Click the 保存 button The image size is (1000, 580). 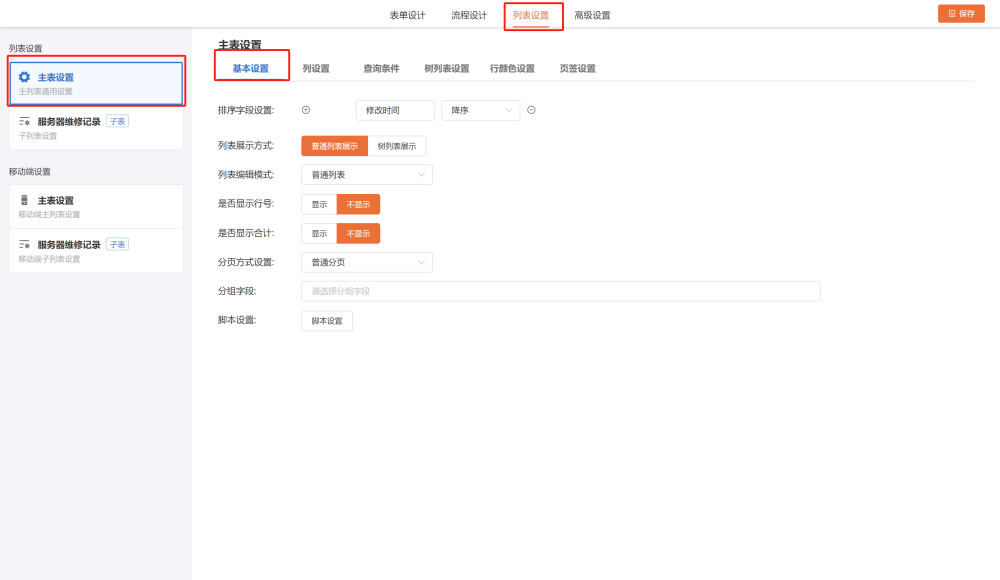click(961, 14)
